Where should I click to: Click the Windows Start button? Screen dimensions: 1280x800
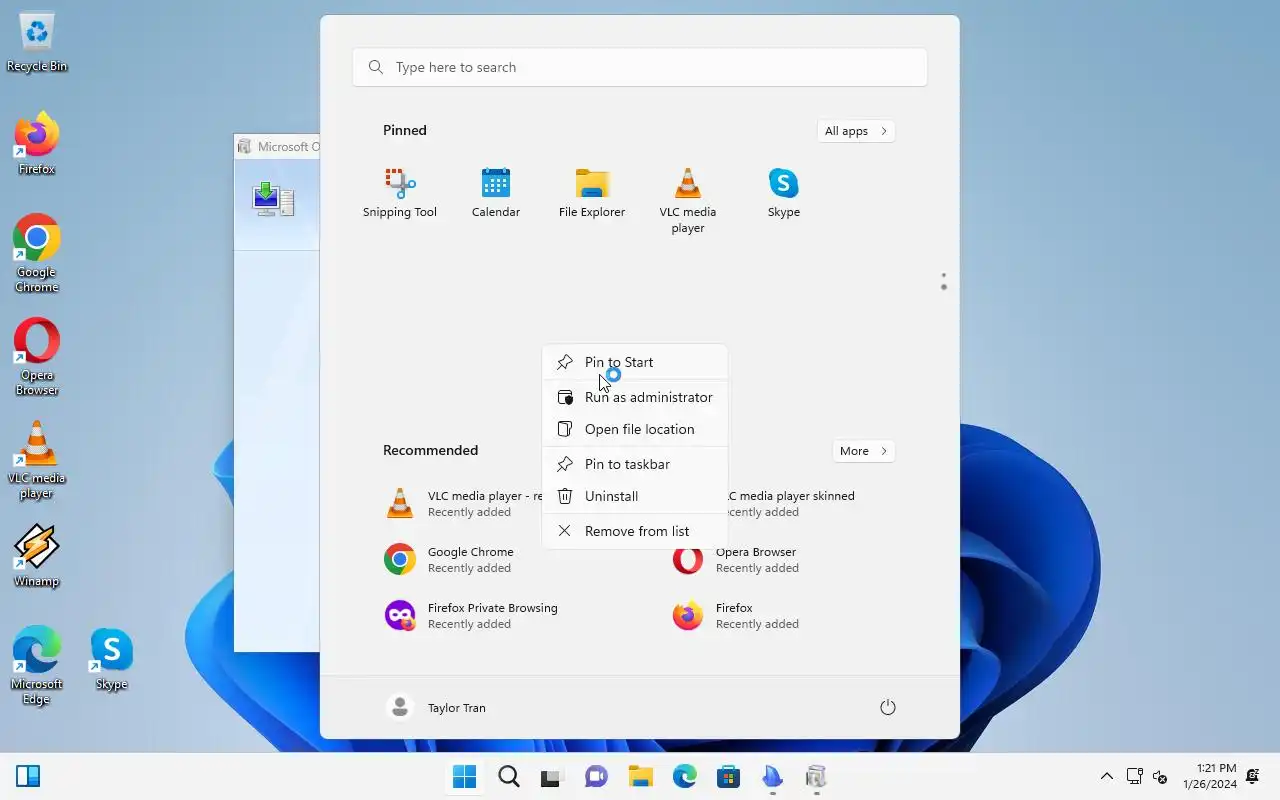coord(465,777)
